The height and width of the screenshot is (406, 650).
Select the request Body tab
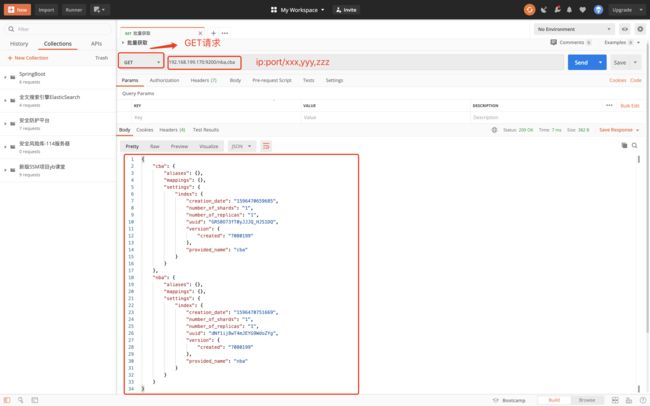[235, 80]
